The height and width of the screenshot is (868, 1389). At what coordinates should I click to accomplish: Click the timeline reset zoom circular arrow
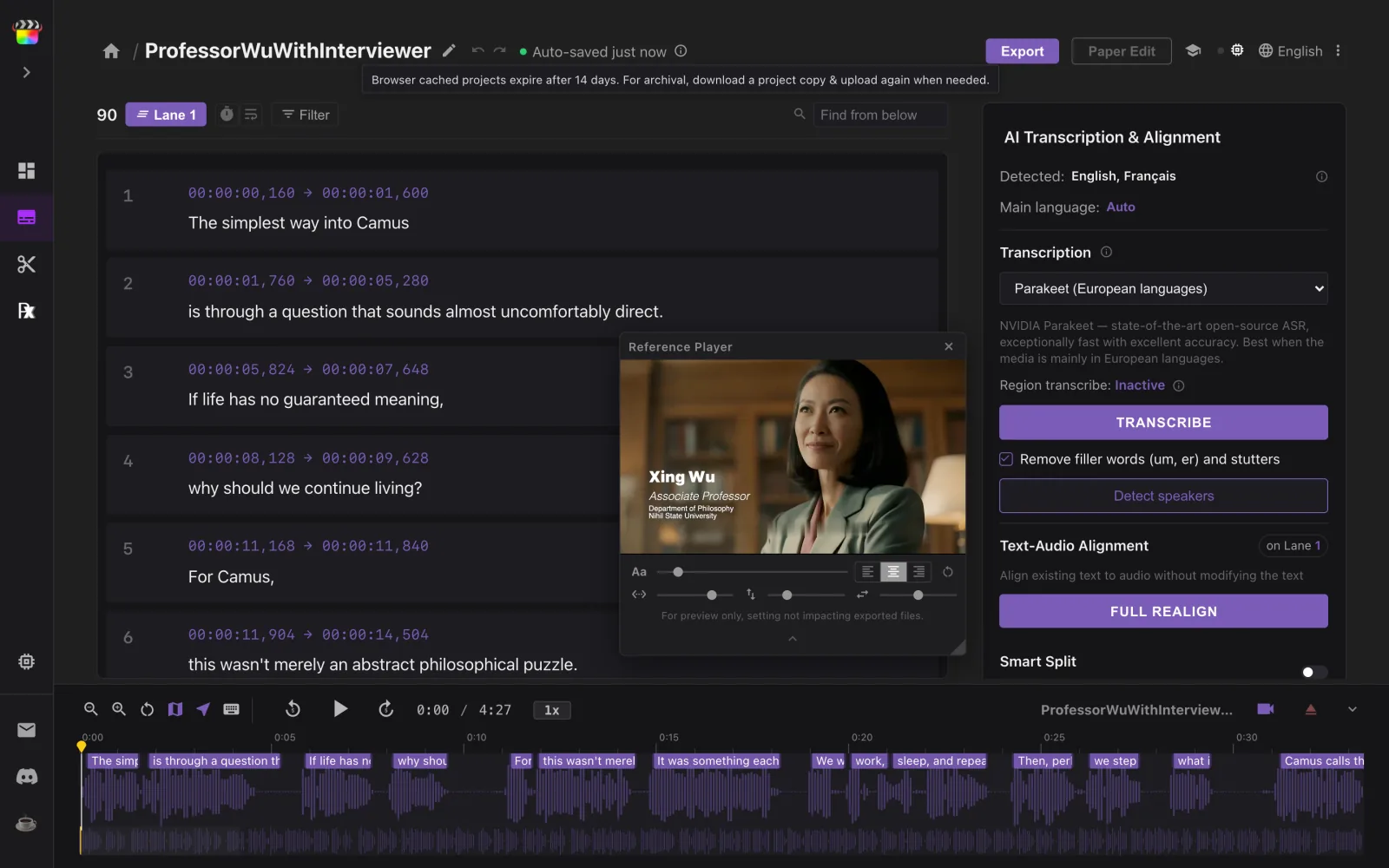click(x=147, y=709)
